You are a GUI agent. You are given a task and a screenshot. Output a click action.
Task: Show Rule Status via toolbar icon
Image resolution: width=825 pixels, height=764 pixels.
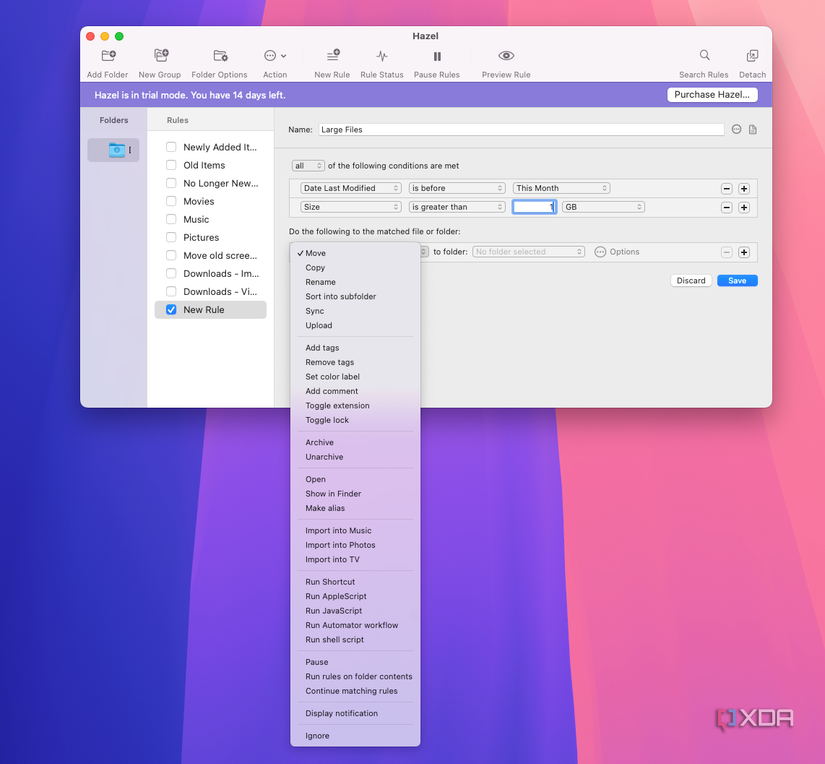[x=382, y=56]
